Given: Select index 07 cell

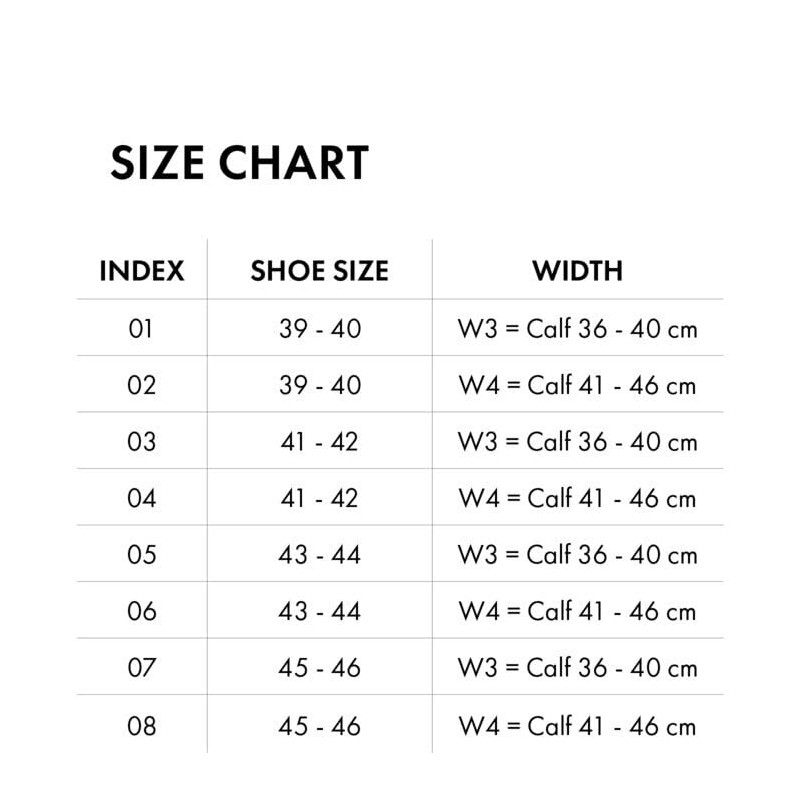Looking at the screenshot, I should (x=142, y=667).
